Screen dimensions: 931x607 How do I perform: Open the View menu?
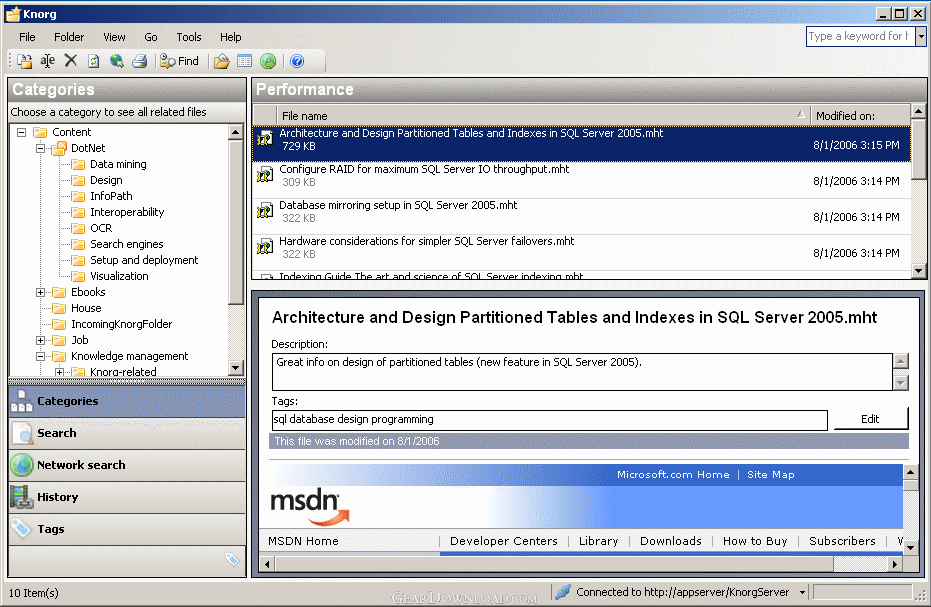coord(114,37)
